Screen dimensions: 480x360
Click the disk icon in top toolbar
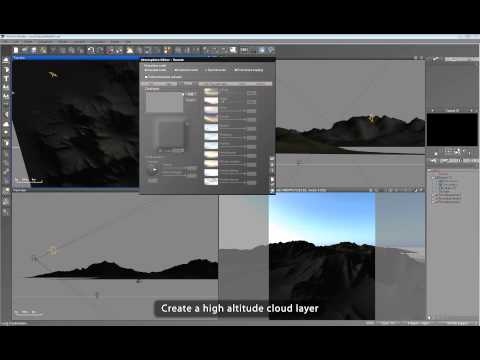point(34,50)
